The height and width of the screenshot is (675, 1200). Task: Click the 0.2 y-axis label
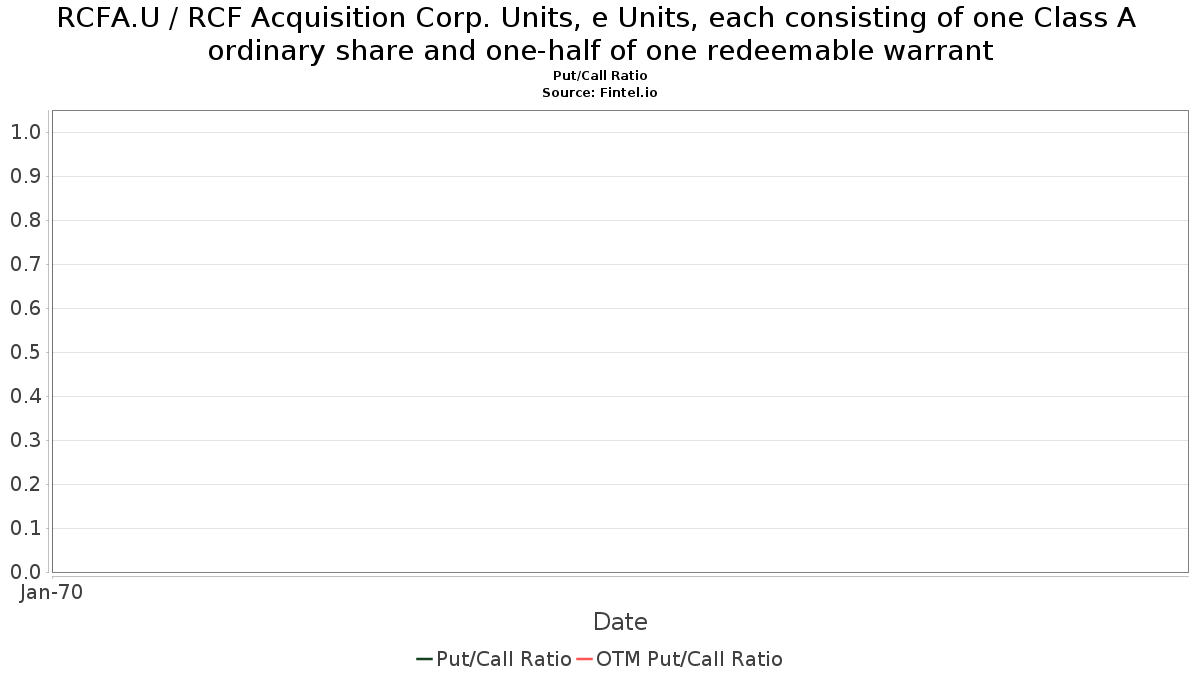(x=25, y=484)
